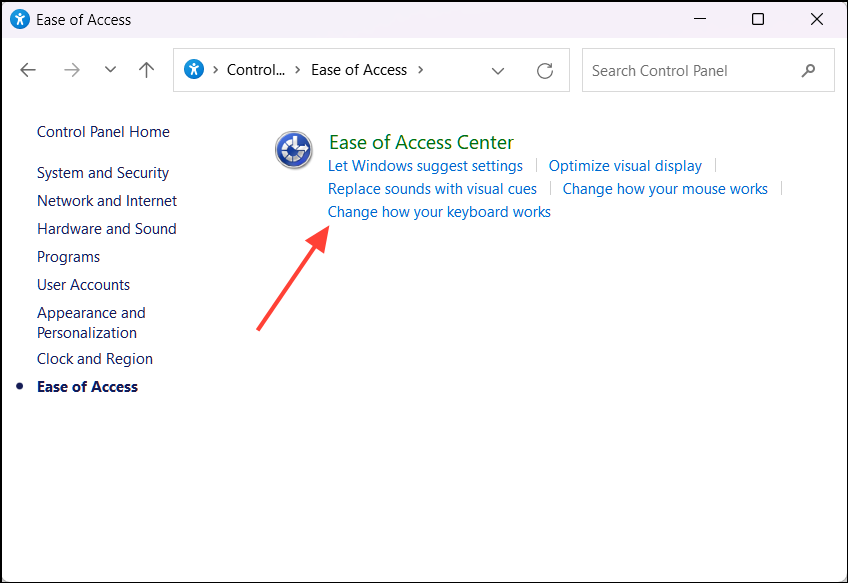
Task: Click the Ease of Access title bar icon
Action: 19,19
